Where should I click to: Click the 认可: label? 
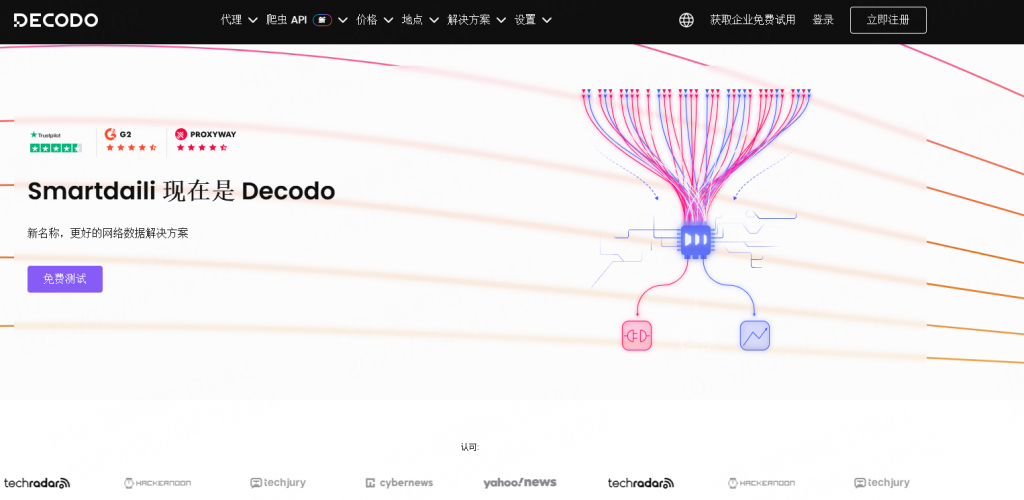coord(470,447)
